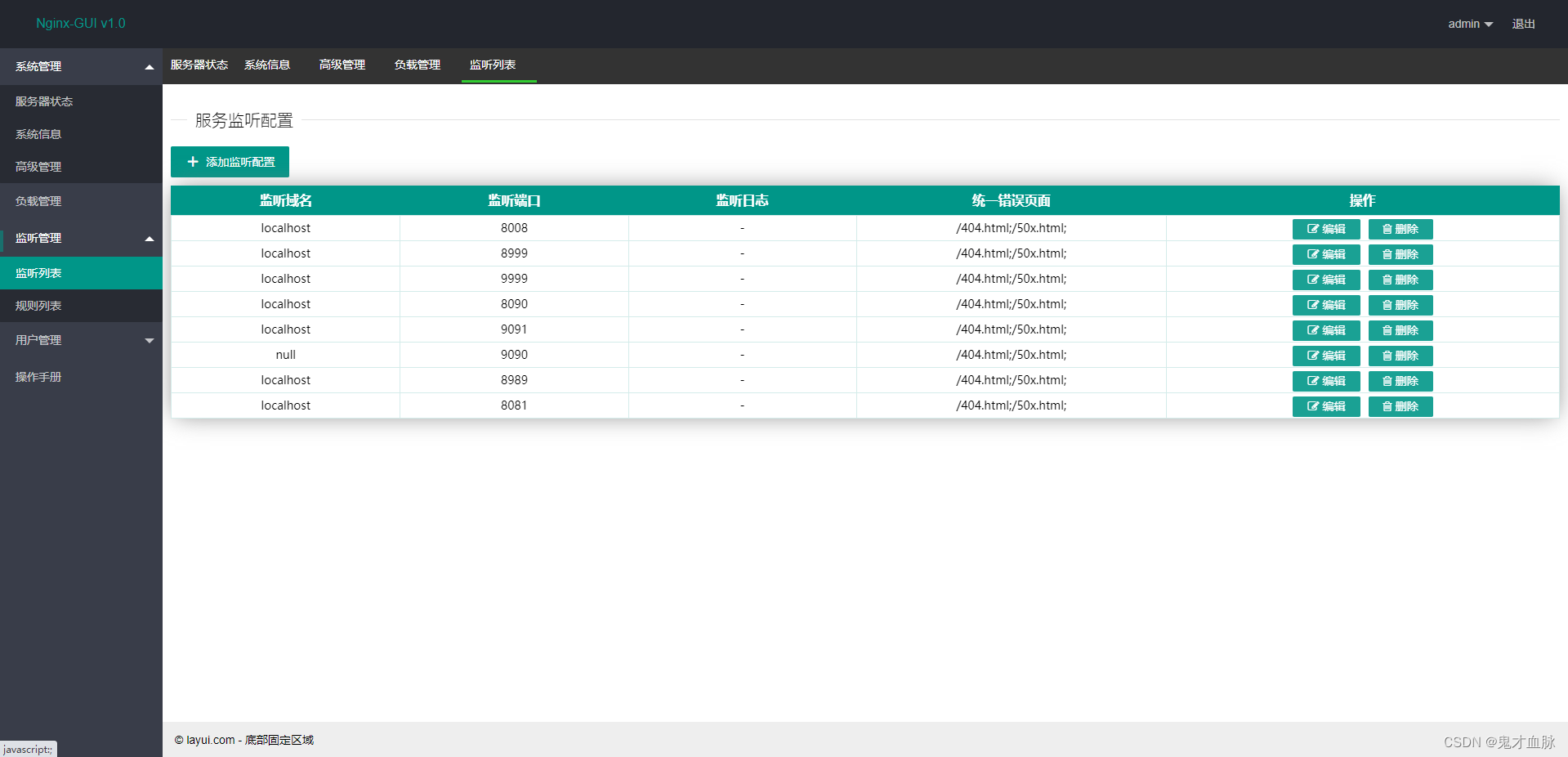Collapse the 监听管理 sidebar section
Viewport: 1568px width, 757px height.
click(x=81, y=238)
